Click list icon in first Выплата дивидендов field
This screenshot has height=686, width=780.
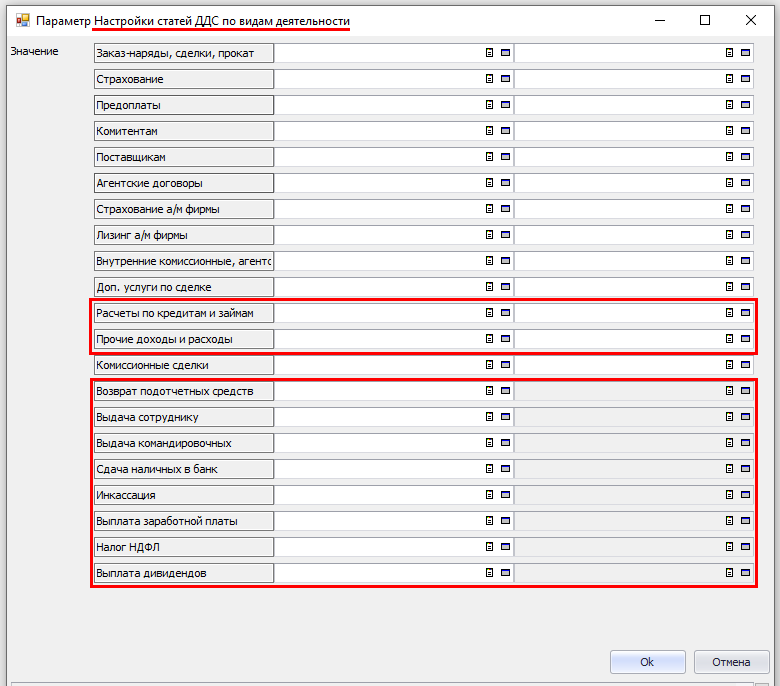[490, 573]
